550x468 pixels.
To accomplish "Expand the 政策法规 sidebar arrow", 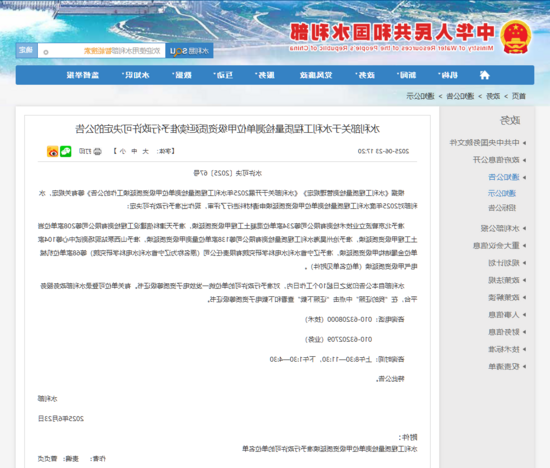I will [524, 280].
